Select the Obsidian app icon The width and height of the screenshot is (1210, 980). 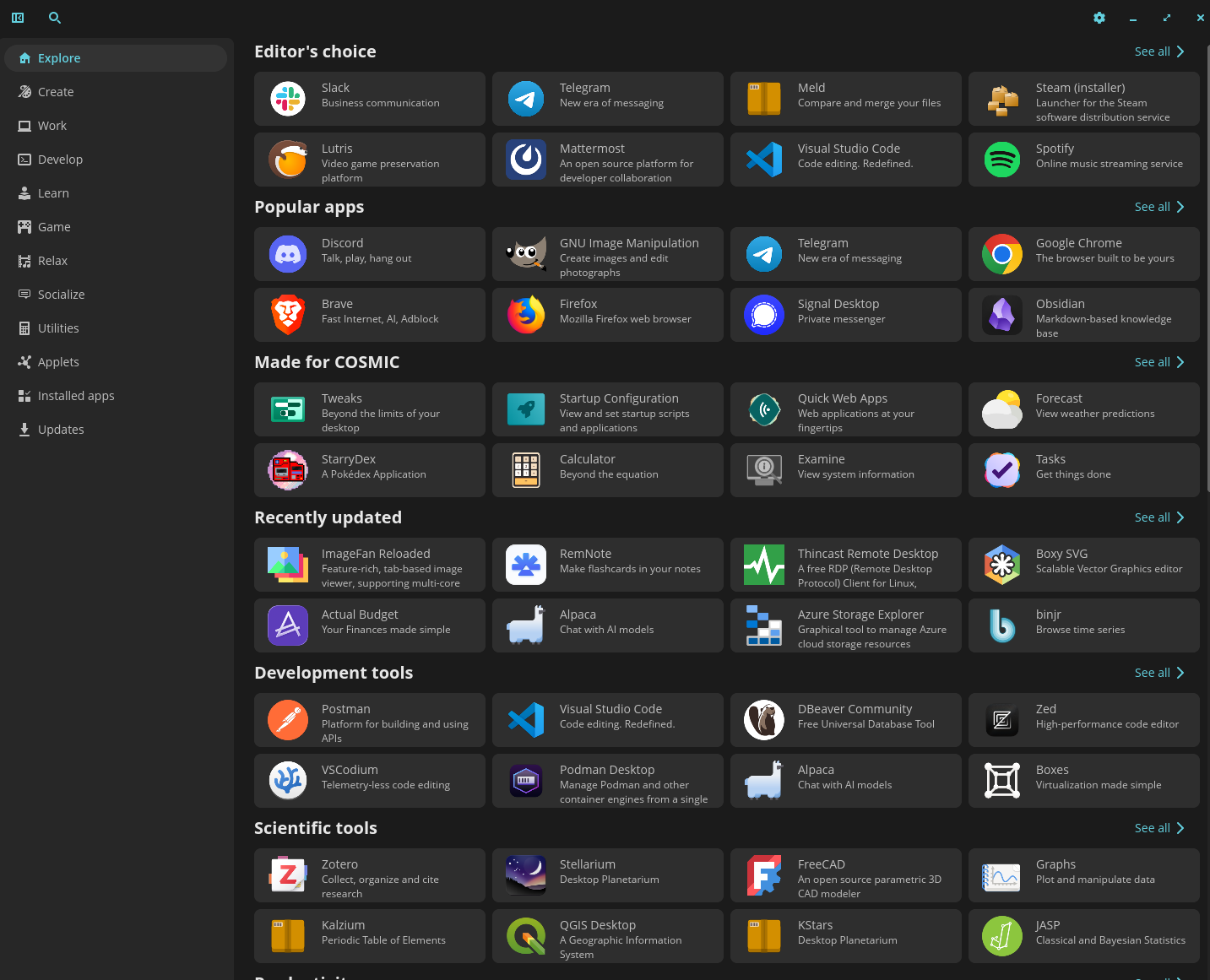[x=1001, y=315]
